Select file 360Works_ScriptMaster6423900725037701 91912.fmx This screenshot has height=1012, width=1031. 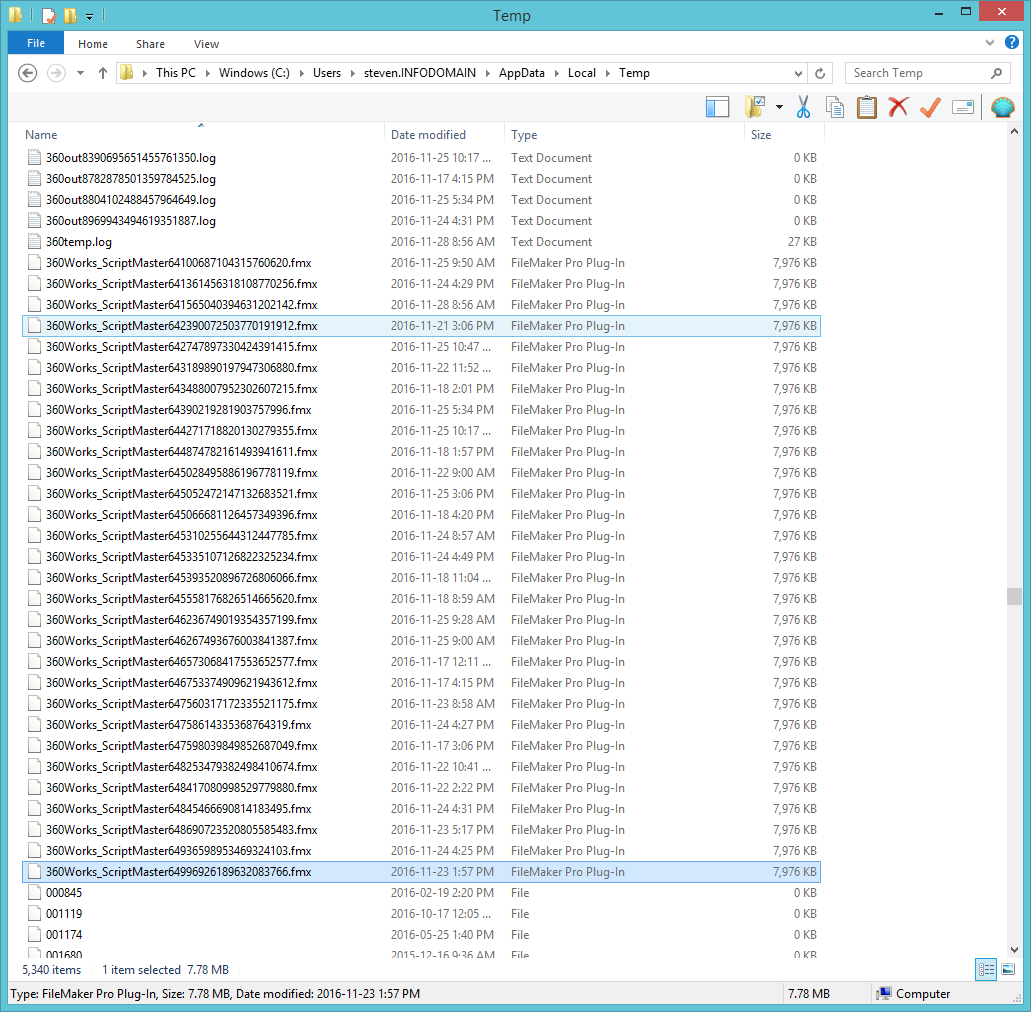[x=181, y=325]
